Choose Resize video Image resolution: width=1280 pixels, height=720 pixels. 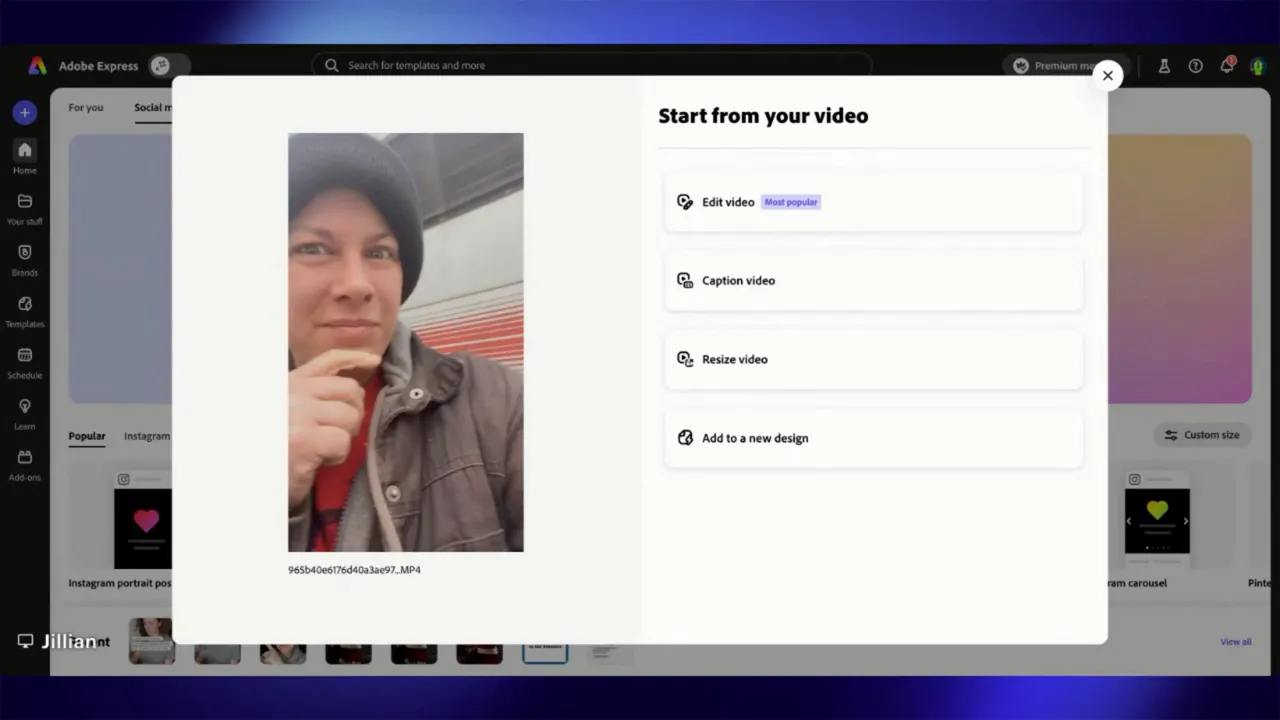[x=872, y=359]
